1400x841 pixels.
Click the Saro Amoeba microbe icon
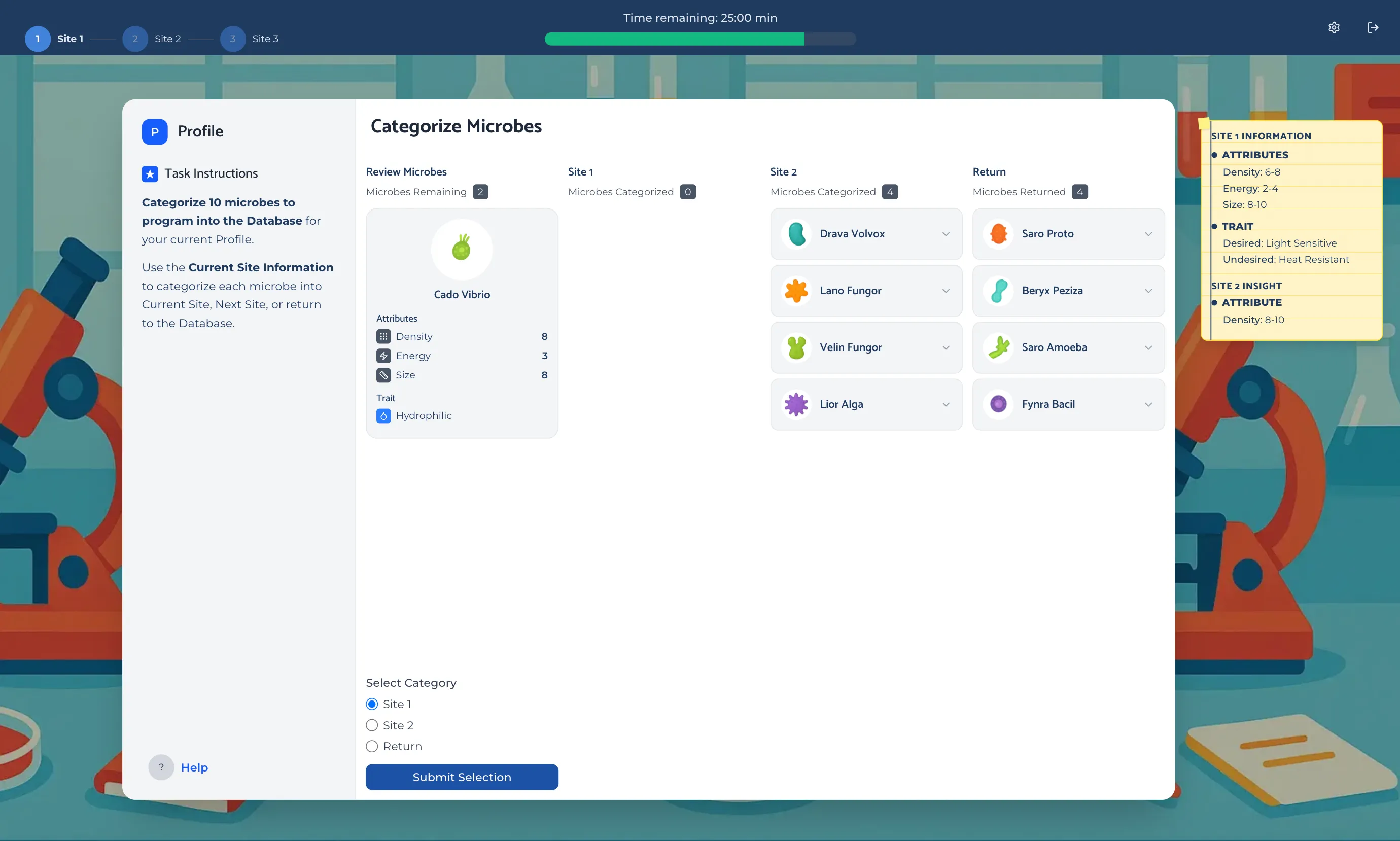click(x=998, y=347)
